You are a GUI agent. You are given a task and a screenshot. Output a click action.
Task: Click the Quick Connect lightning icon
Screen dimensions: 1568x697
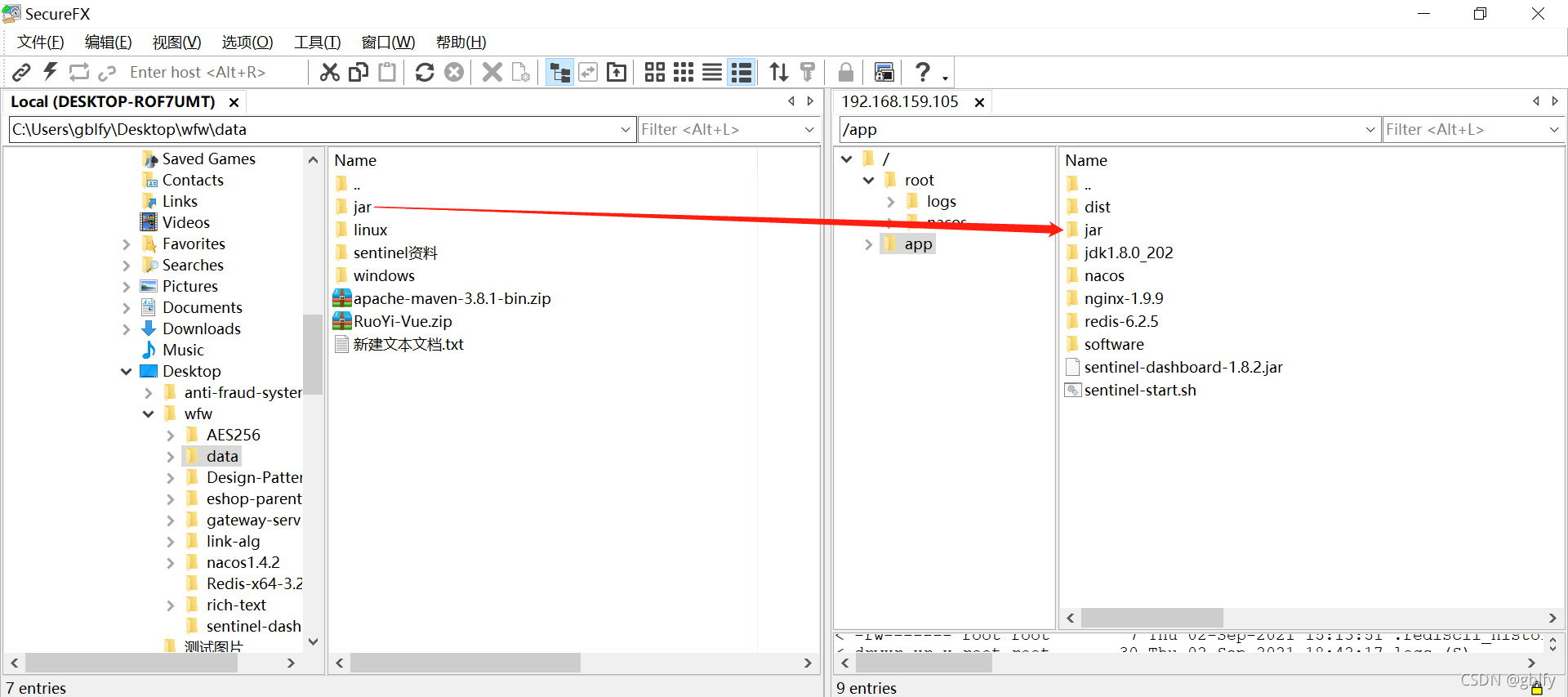[x=51, y=72]
